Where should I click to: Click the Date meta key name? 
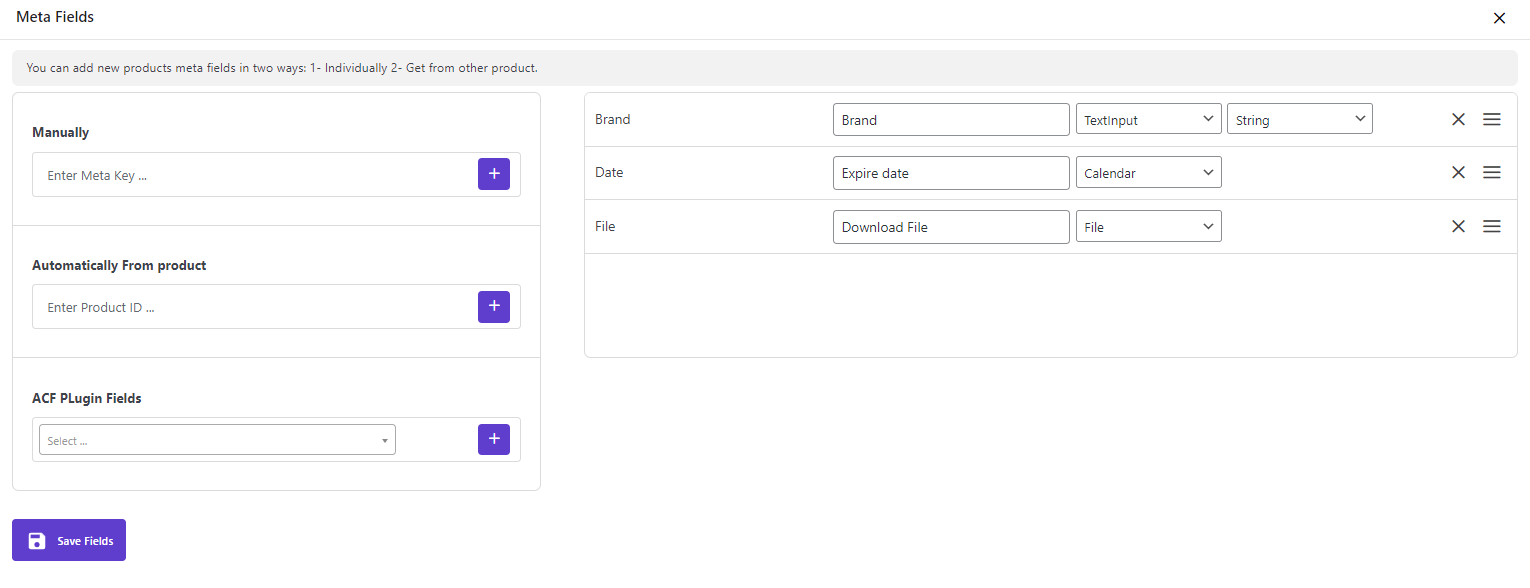tap(608, 172)
